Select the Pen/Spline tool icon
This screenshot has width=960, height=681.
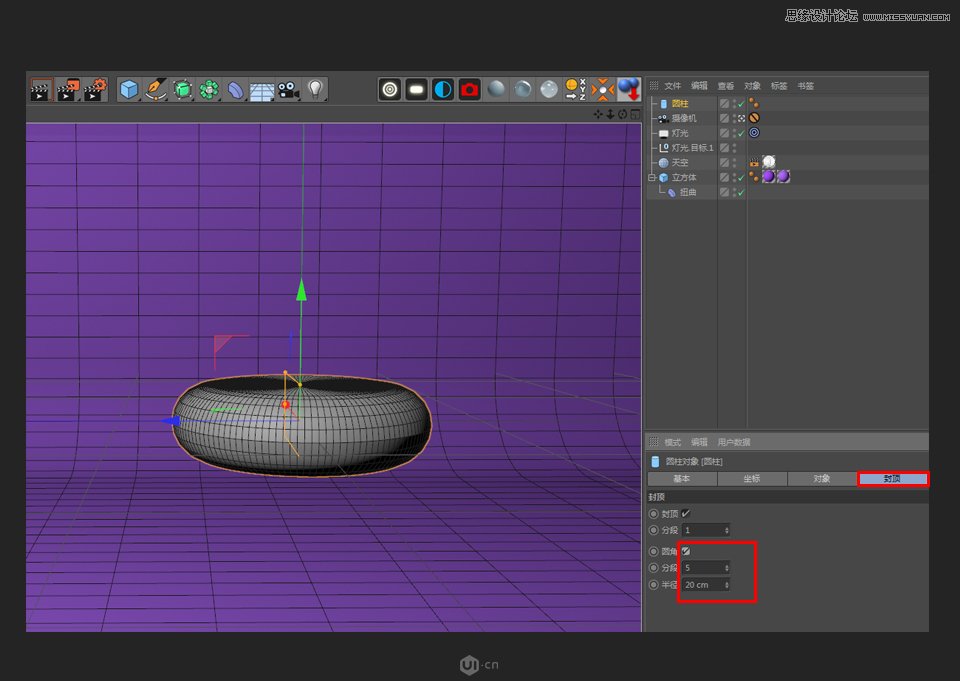click(x=156, y=89)
